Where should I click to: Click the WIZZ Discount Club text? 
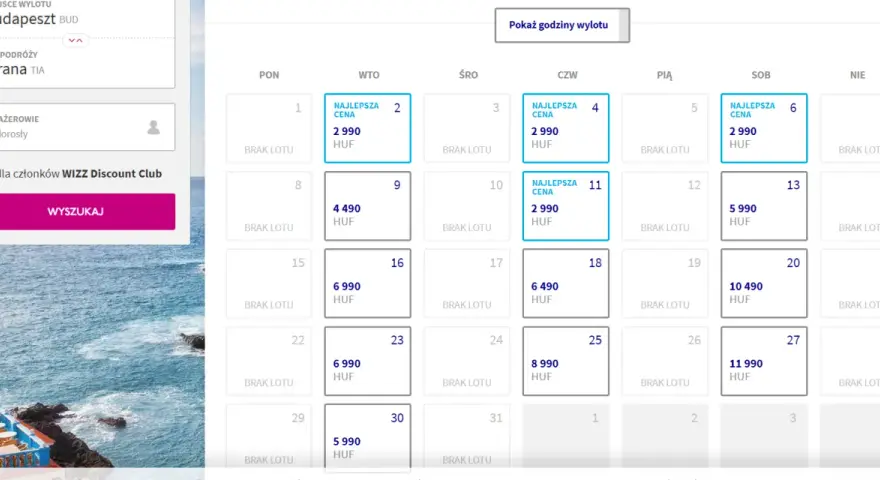pyautogui.click(x=112, y=174)
